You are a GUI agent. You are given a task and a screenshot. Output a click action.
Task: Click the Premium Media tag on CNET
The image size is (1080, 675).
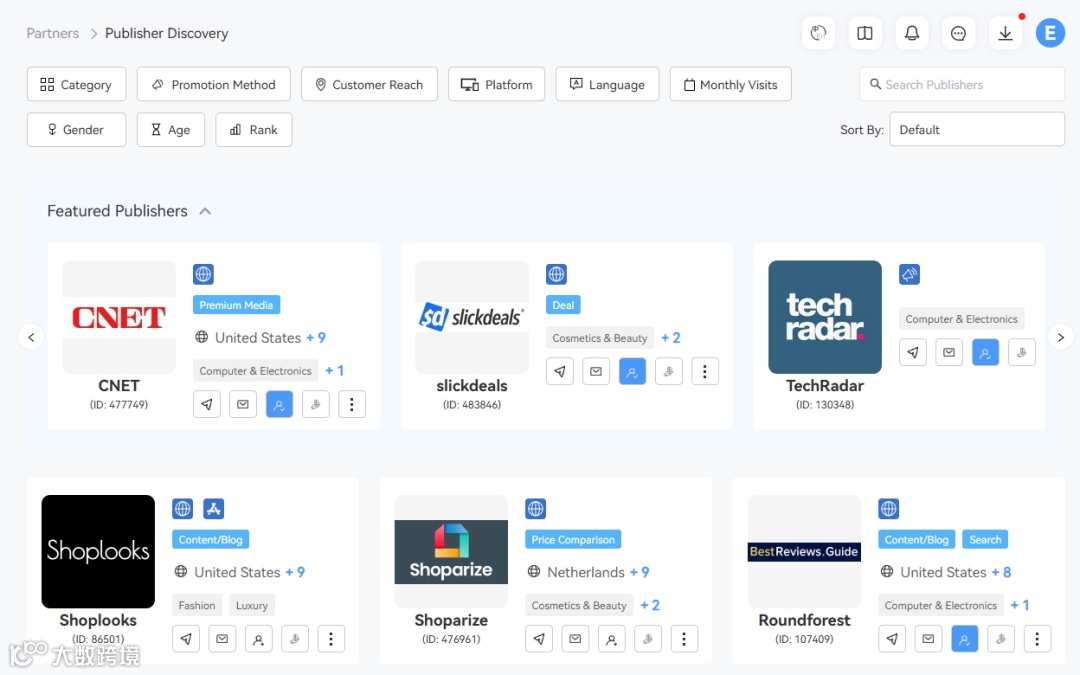coord(236,305)
